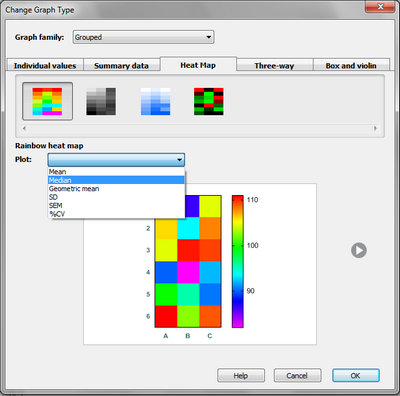Click the 100 label on color scale
Screen dimensions: 400x396
(x=252, y=245)
